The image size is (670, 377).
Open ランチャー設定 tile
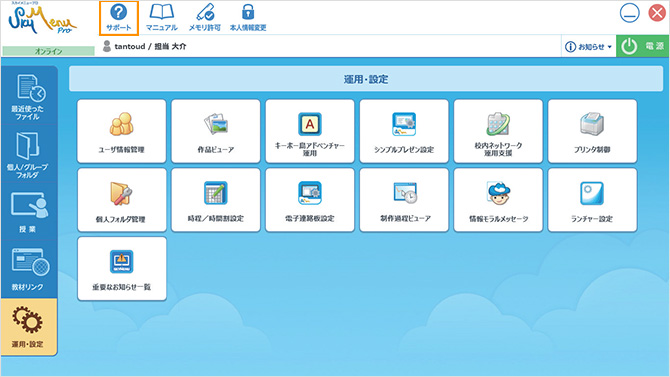coord(592,200)
